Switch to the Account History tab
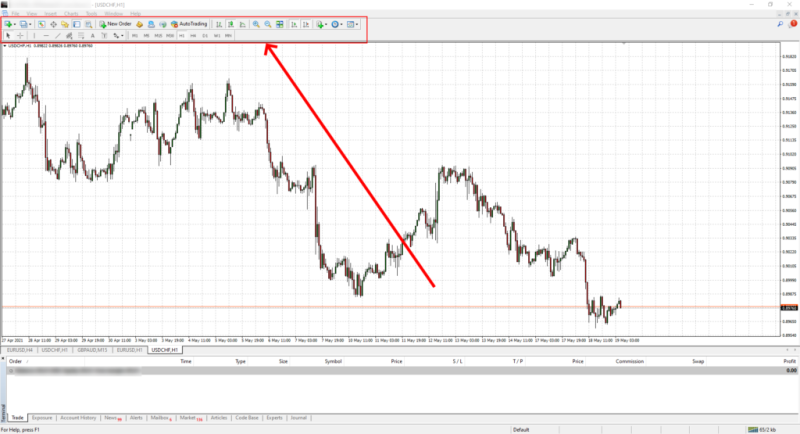800x434 pixels. pyautogui.click(x=77, y=418)
